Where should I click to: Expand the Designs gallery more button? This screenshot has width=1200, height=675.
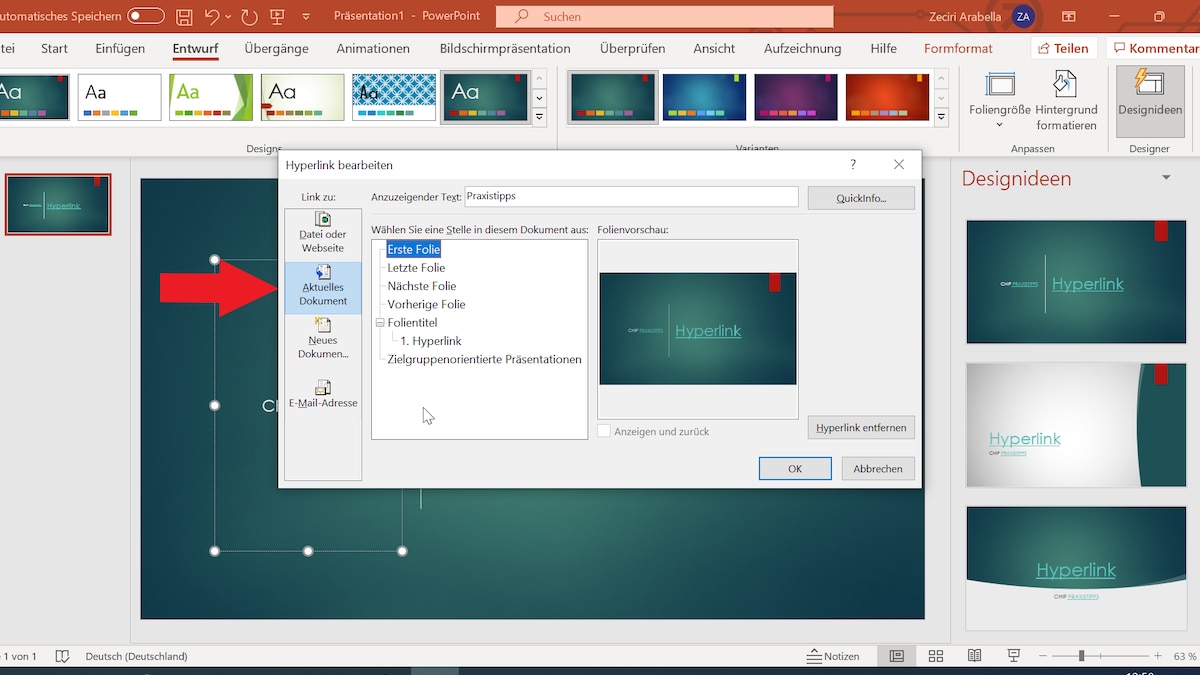540,117
